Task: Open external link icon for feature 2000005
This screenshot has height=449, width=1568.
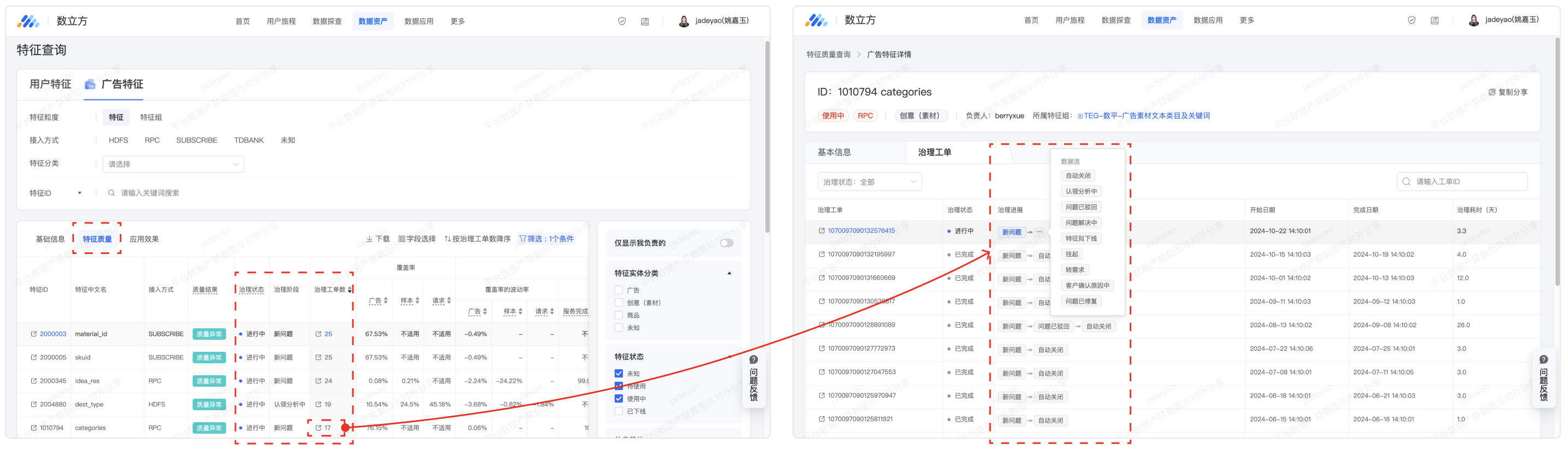Action: pyautogui.click(x=33, y=358)
